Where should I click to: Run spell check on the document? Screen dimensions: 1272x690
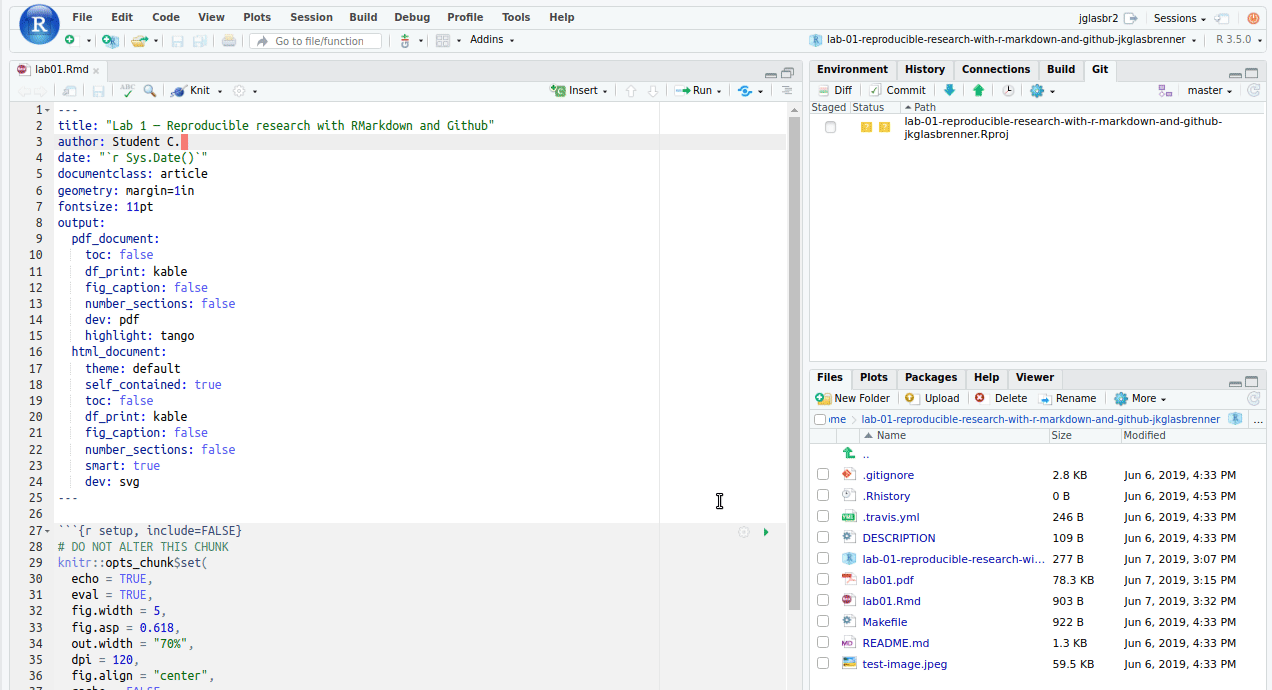(x=127, y=90)
